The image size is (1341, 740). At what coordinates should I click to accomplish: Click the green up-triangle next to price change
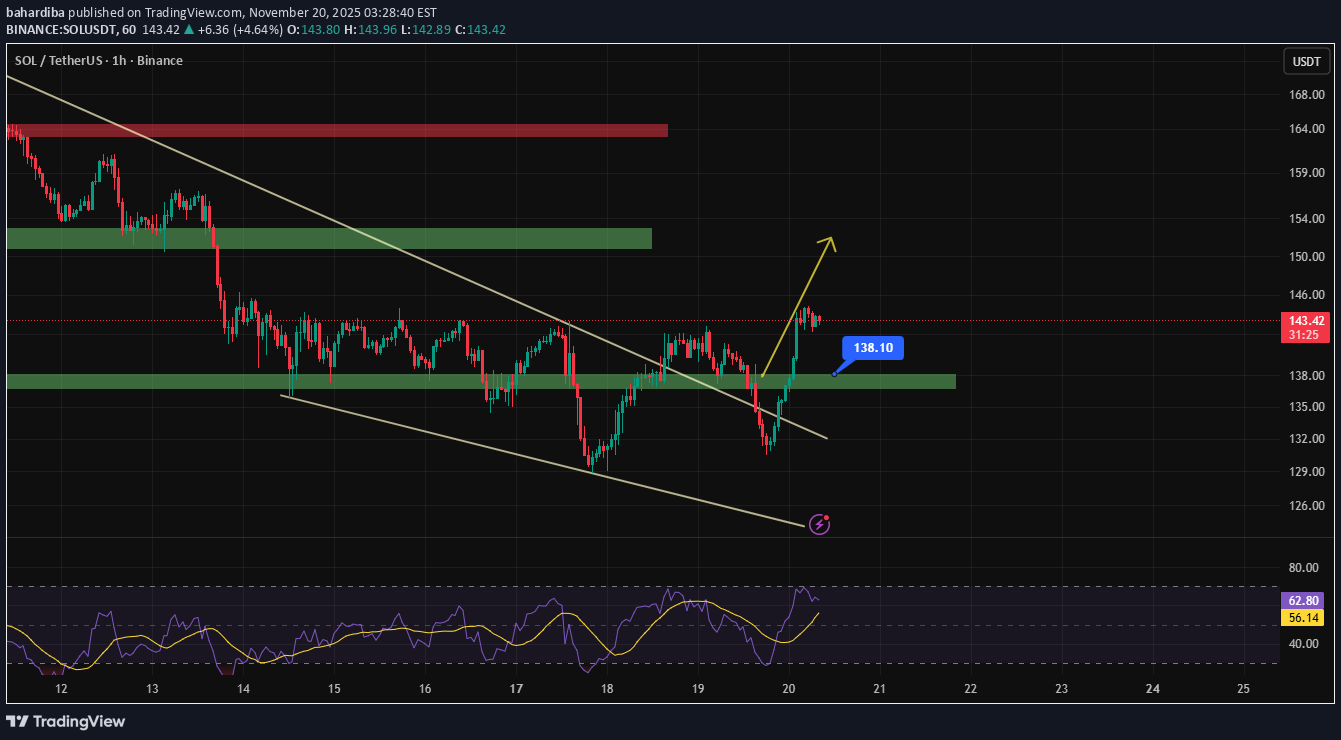tap(188, 29)
